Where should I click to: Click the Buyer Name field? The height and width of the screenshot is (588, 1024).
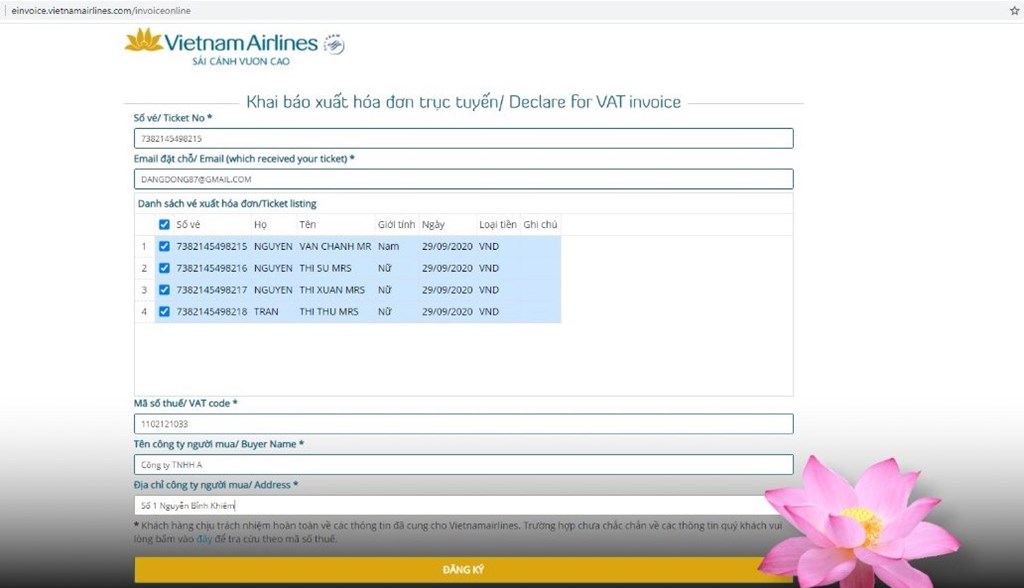coord(463,465)
